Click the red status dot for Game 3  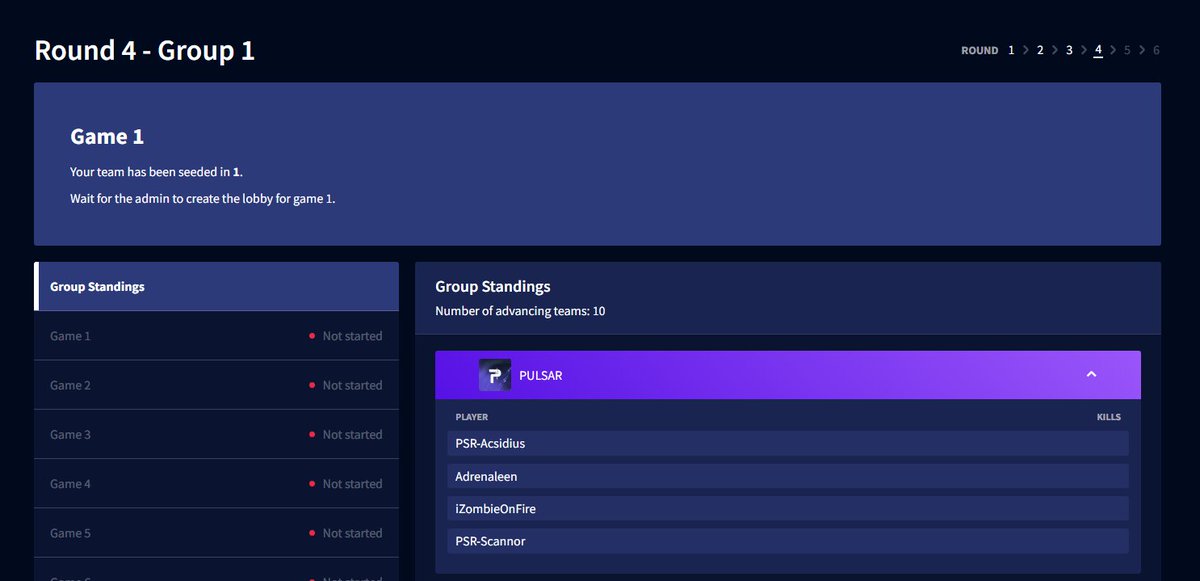pyautogui.click(x=312, y=434)
